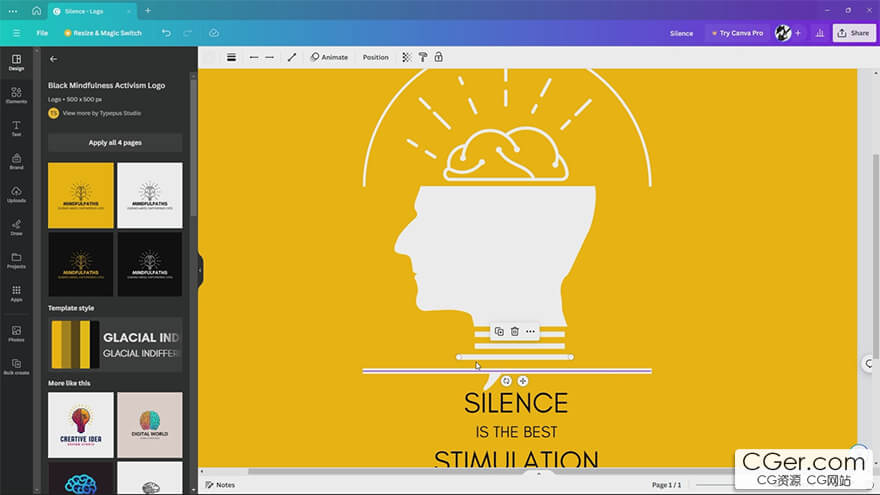Screen dimensions: 880x495
Task: Select the Draw tool in sidebar
Action: pos(16,227)
